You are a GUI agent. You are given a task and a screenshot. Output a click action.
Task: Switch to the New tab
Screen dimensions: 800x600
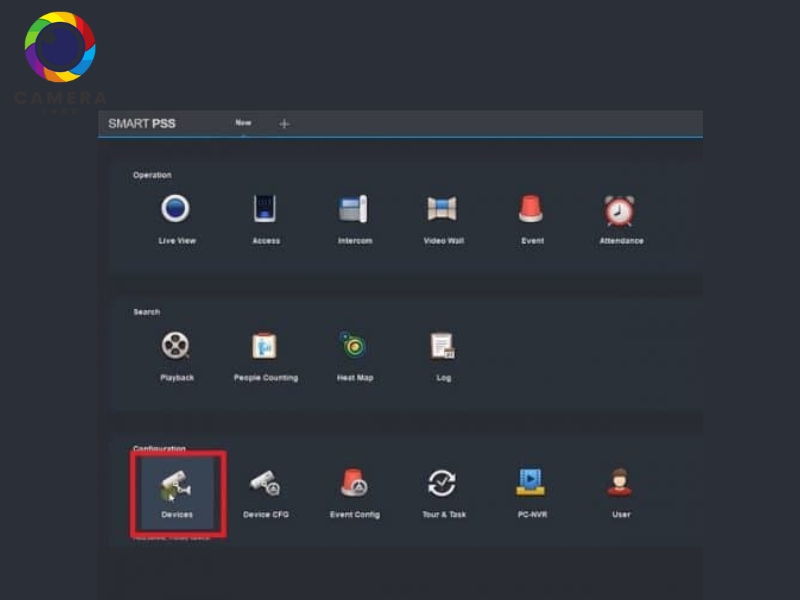[x=243, y=123]
